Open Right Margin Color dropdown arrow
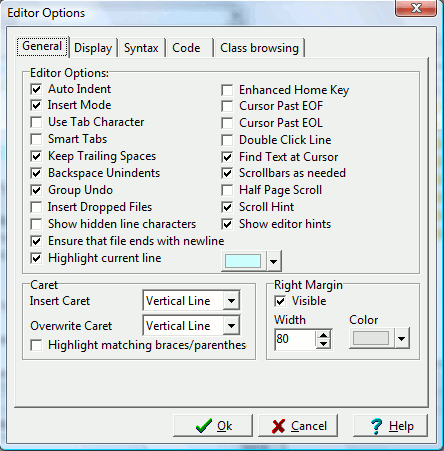 tap(402, 339)
